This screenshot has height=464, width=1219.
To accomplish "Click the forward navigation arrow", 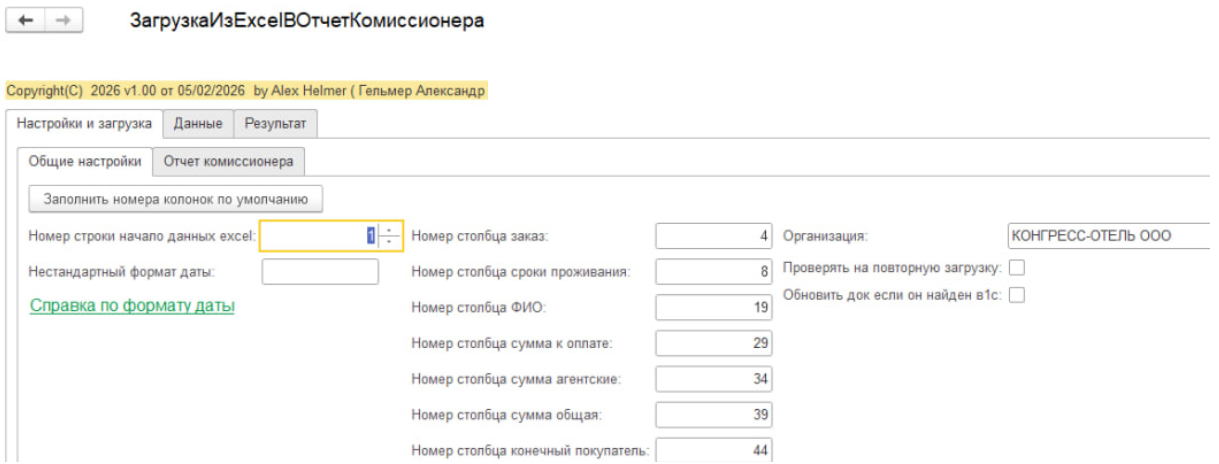I will coord(61,21).
